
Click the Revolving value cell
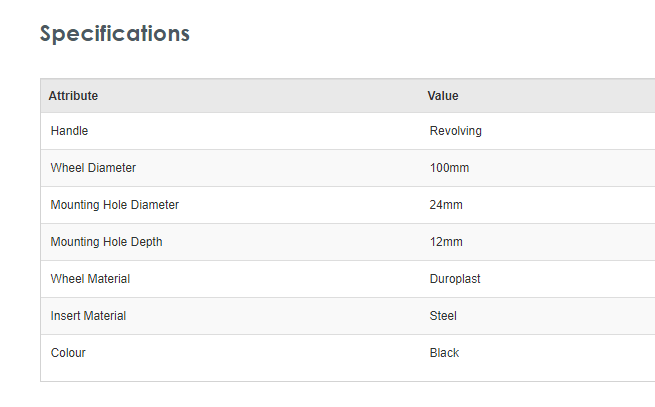point(456,131)
